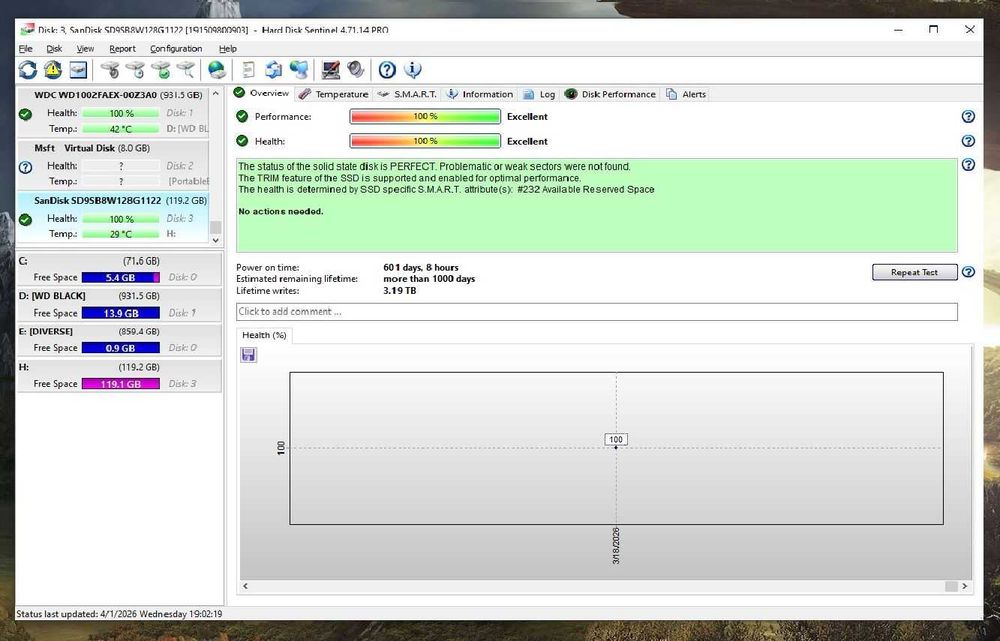The image size is (1000, 641).
Task: Click the toolbar About info-bubble icon
Action: (x=413, y=70)
